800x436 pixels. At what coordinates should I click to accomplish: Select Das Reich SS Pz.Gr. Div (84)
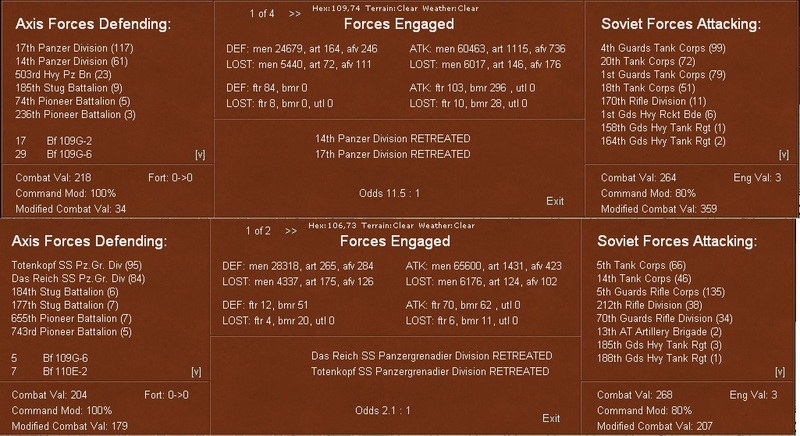click(x=78, y=278)
